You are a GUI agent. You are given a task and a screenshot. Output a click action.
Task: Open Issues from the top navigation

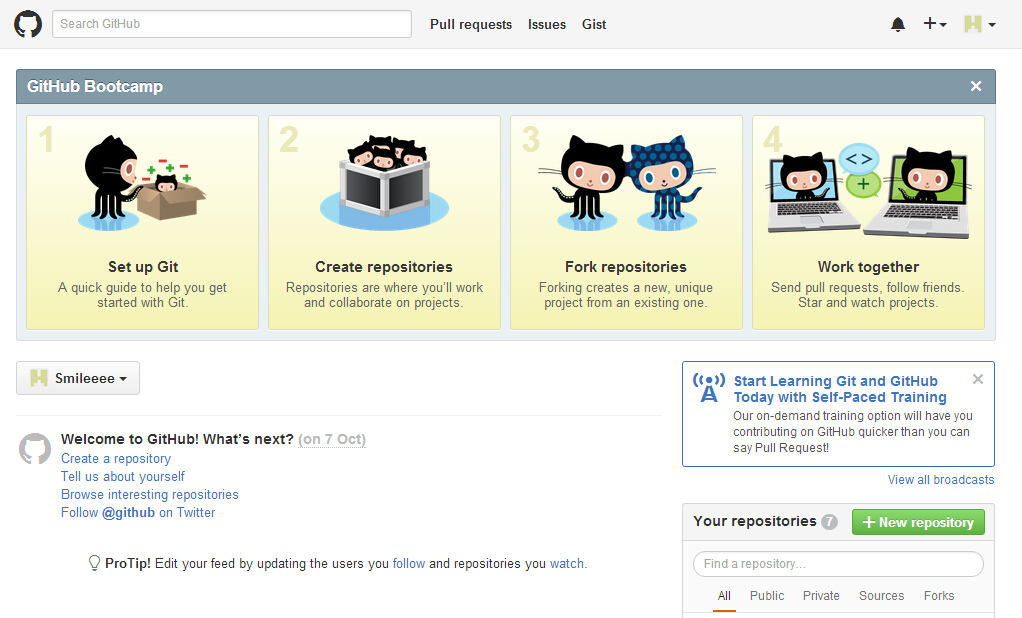[547, 24]
